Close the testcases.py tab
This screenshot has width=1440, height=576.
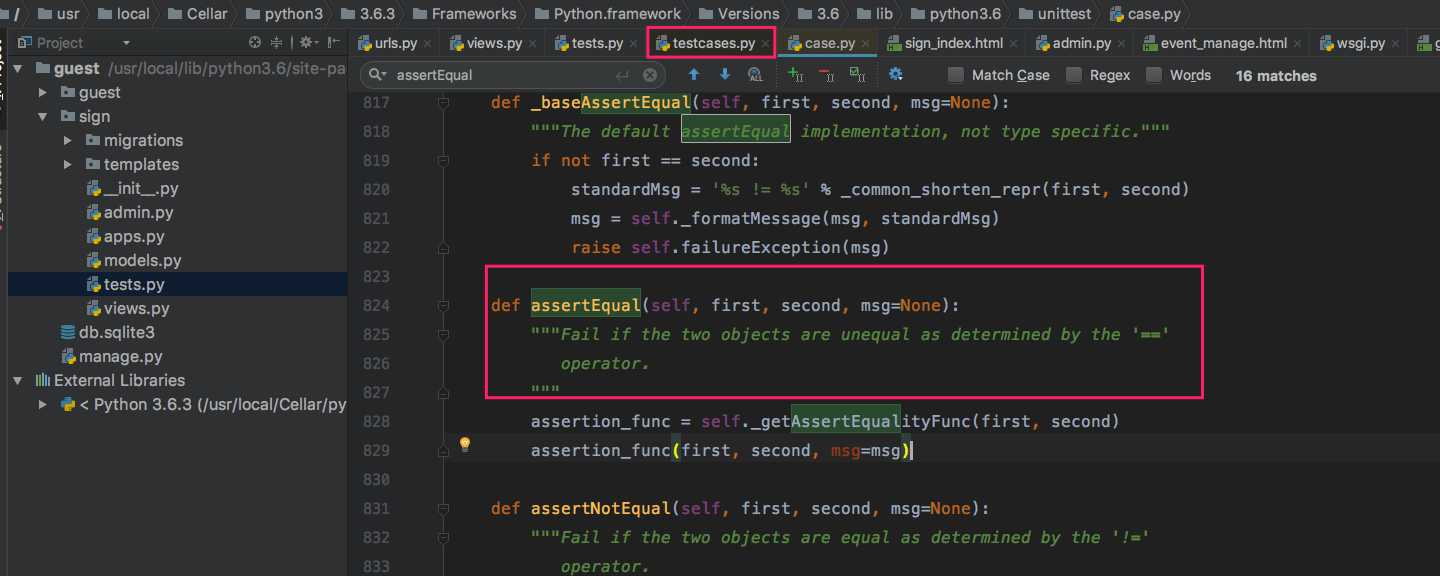click(x=766, y=44)
